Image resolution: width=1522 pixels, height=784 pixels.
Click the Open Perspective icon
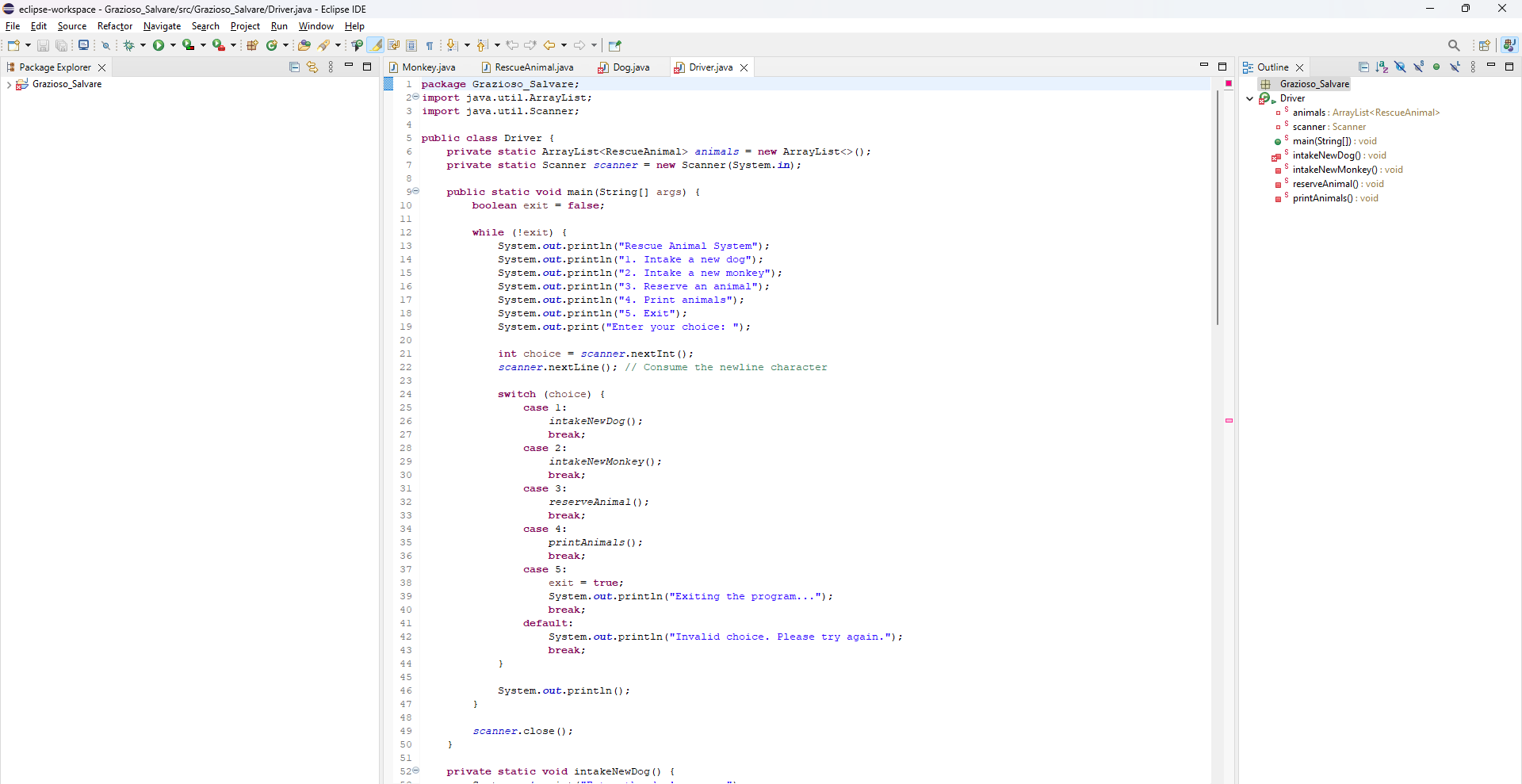(1484, 46)
